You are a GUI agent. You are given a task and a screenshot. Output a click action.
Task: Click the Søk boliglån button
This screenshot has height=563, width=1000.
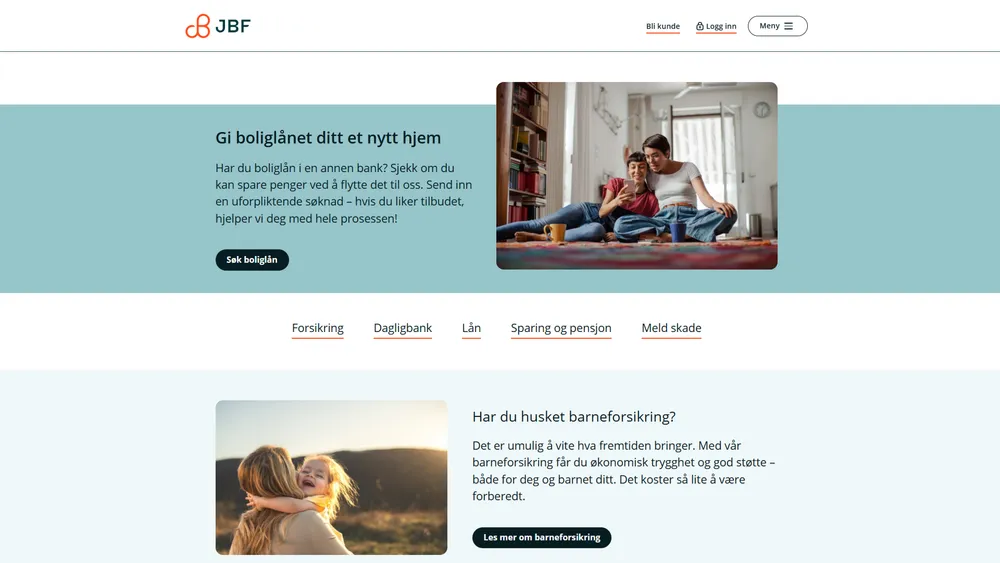[x=252, y=260]
